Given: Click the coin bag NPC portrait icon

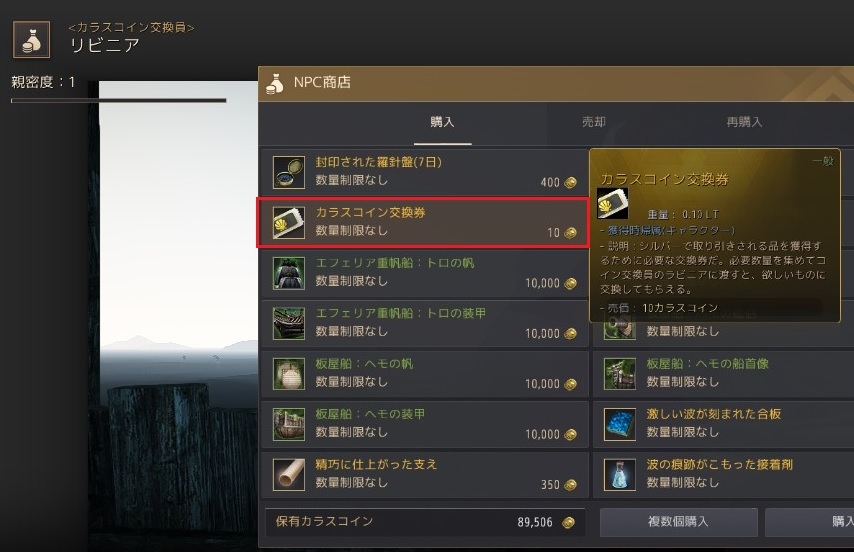Looking at the screenshot, I should (x=32, y=40).
